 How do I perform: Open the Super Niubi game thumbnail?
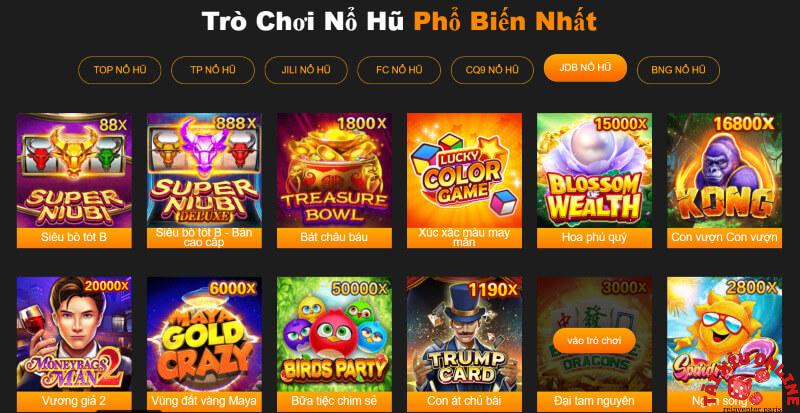tap(74, 171)
